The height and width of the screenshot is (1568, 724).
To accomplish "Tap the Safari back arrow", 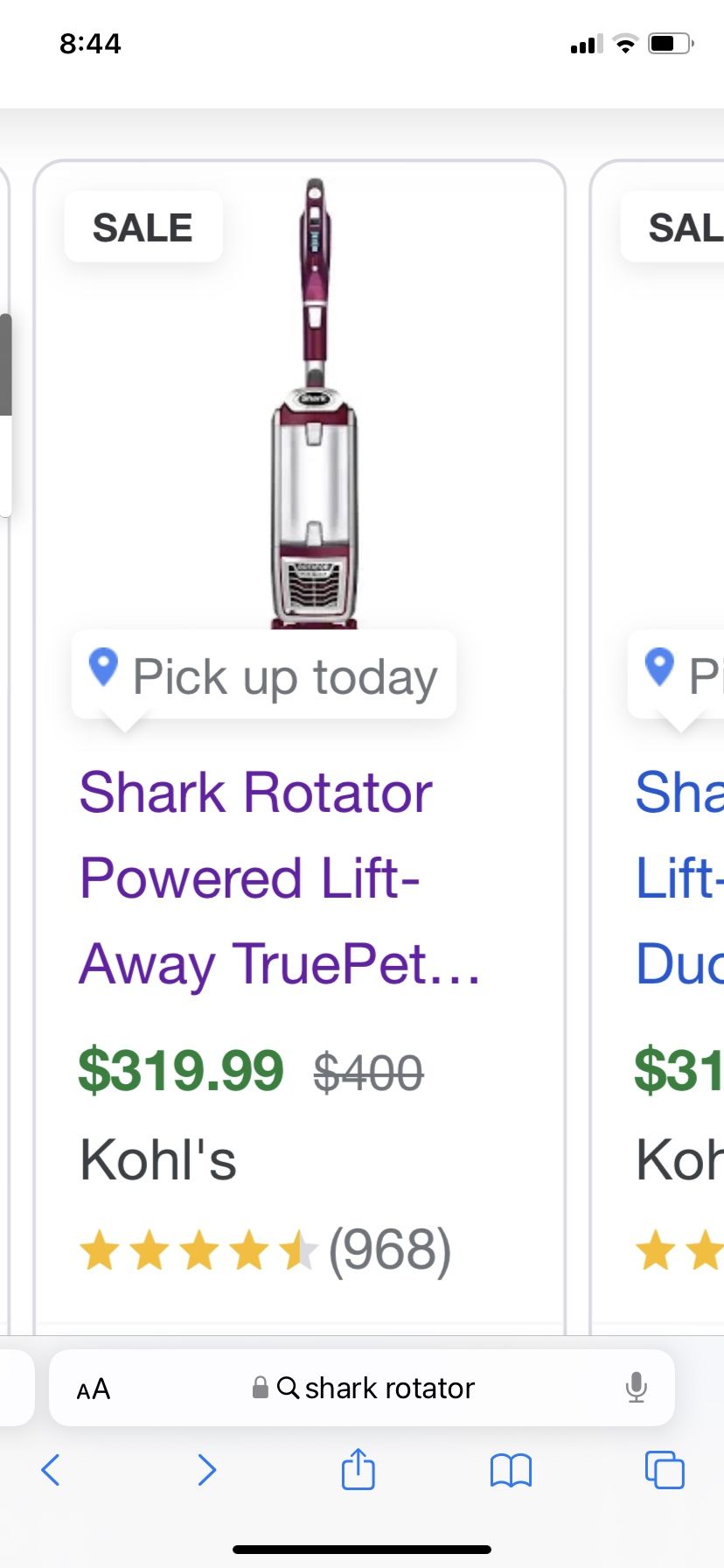I will [51, 1470].
